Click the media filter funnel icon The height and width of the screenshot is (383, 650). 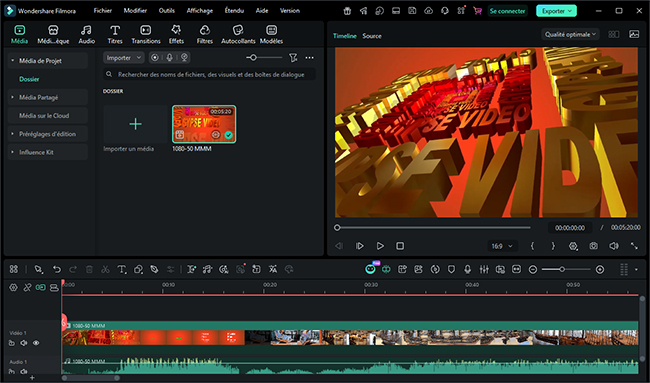[x=293, y=58]
